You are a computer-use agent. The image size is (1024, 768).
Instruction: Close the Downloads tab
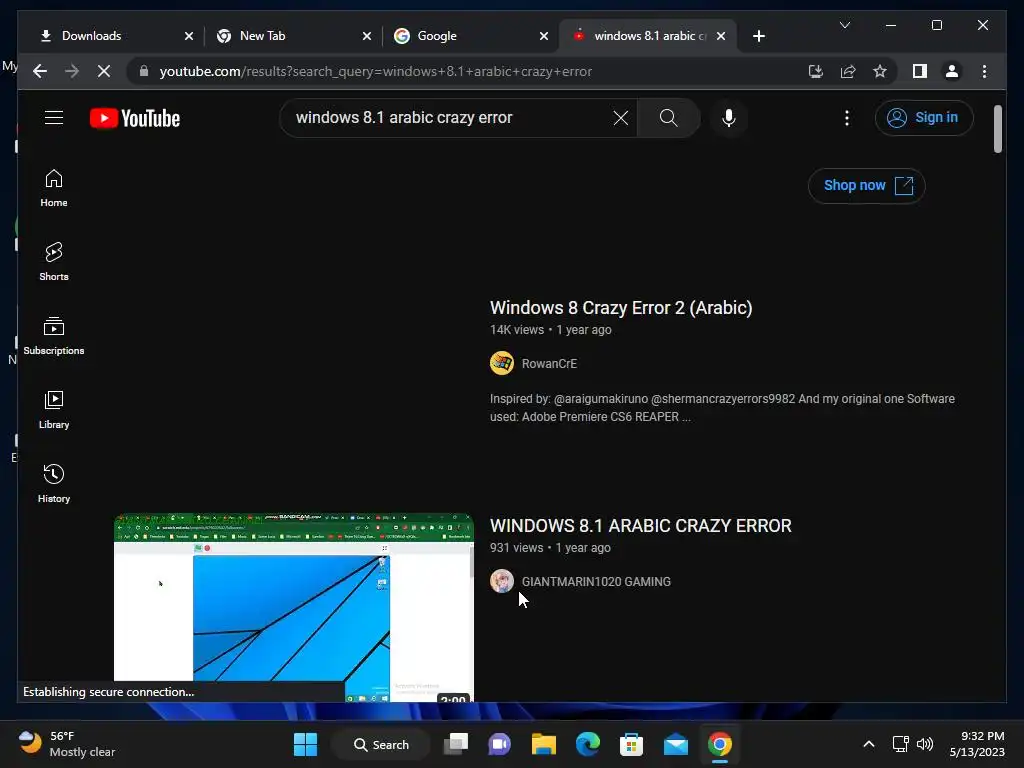coord(189,36)
